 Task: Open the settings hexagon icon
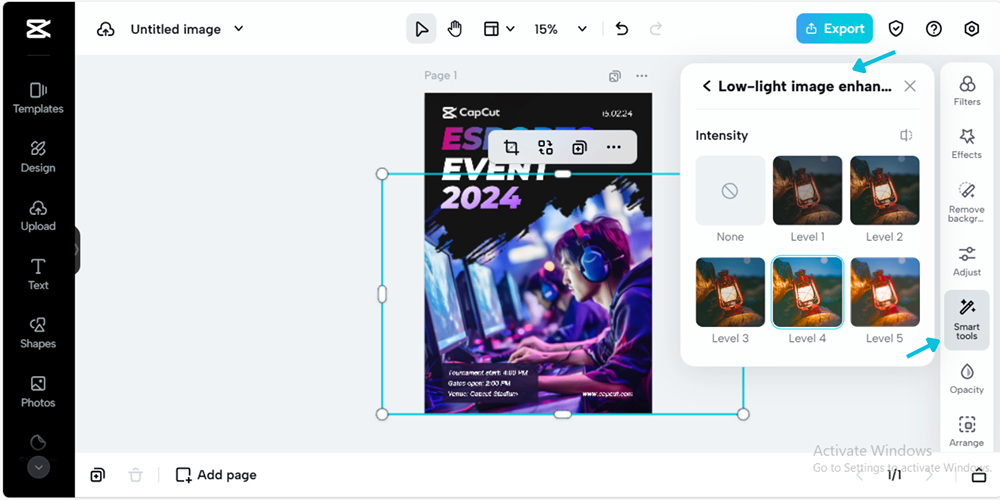click(971, 29)
